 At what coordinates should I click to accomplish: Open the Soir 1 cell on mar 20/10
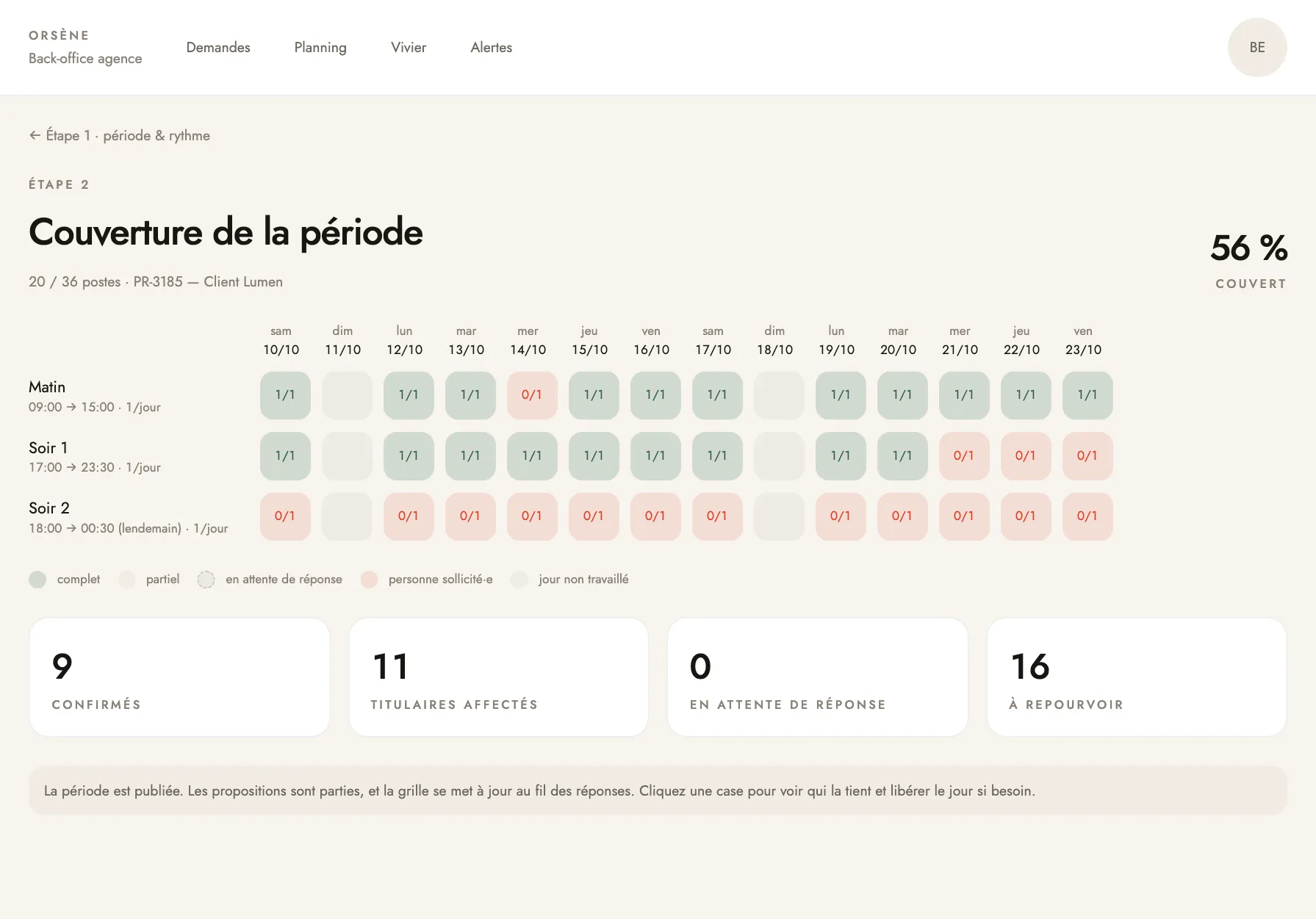[902, 455]
